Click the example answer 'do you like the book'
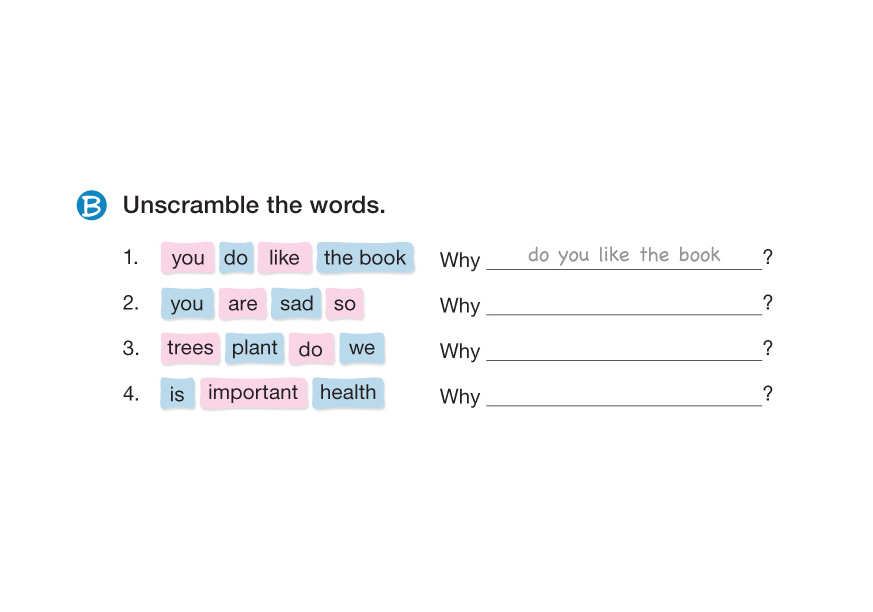 [624, 255]
